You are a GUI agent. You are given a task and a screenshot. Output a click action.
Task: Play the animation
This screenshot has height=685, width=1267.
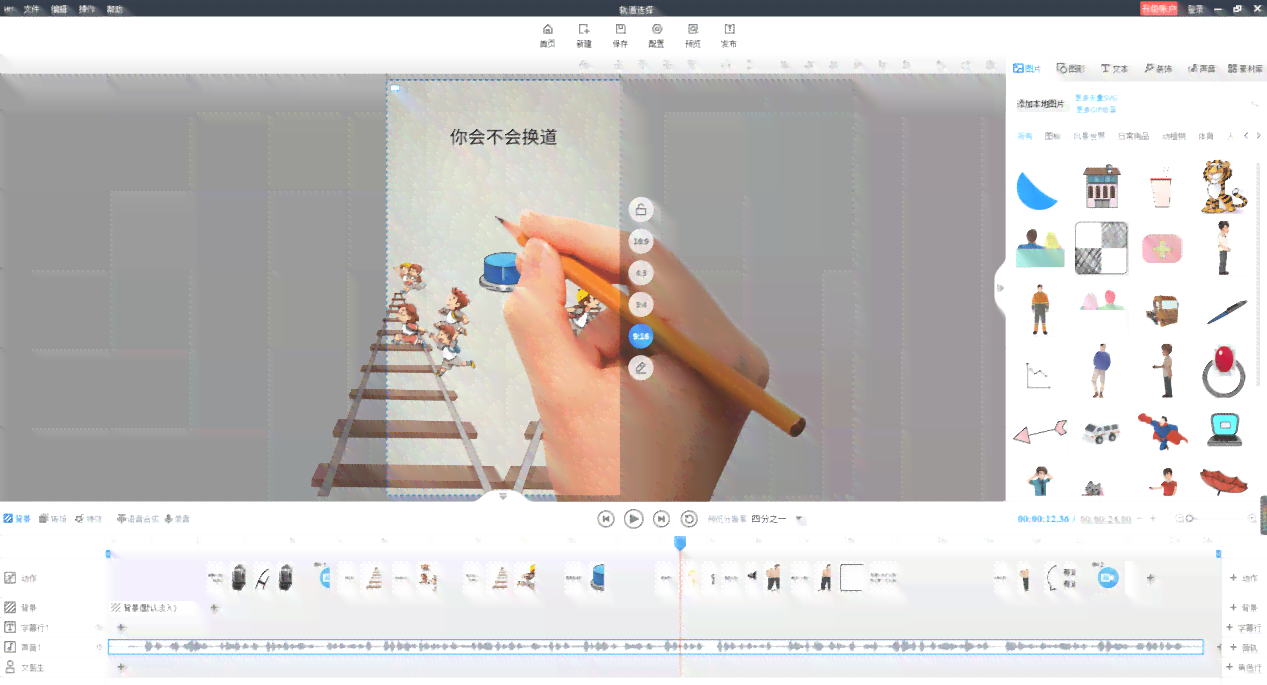coord(634,518)
